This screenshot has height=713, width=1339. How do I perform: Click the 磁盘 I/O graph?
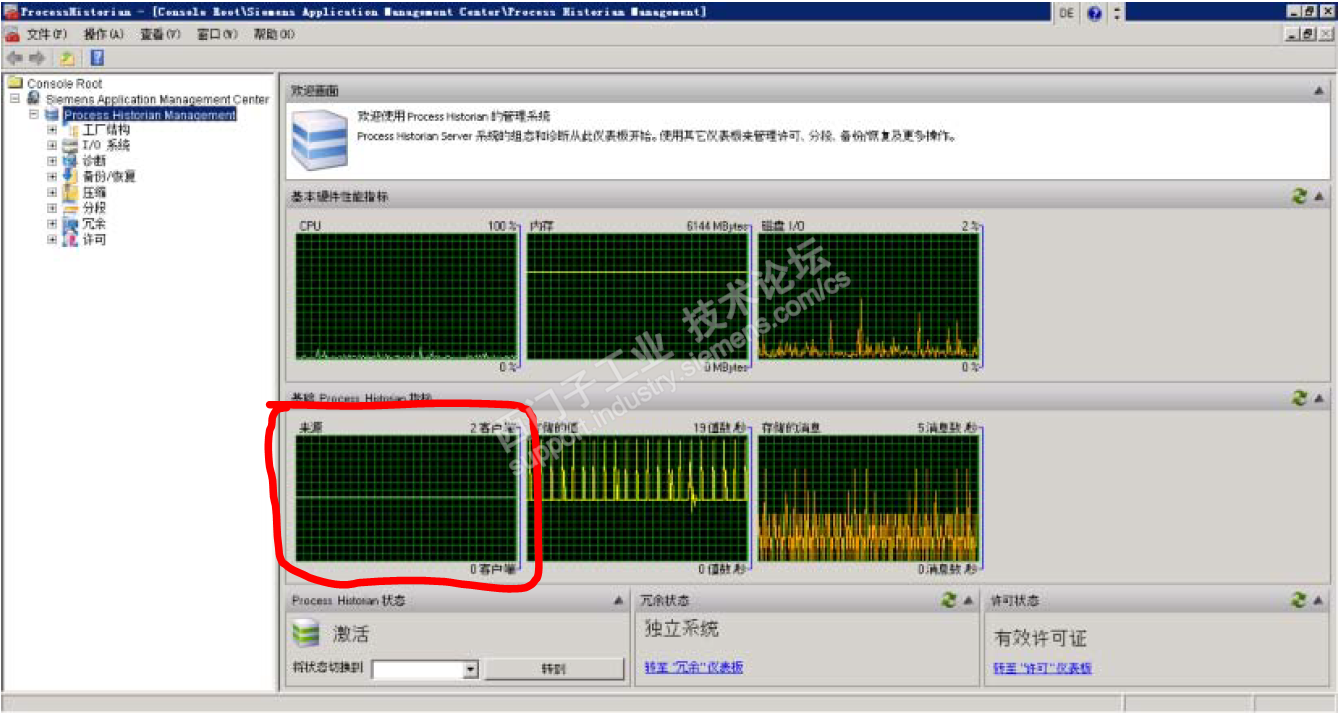868,296
